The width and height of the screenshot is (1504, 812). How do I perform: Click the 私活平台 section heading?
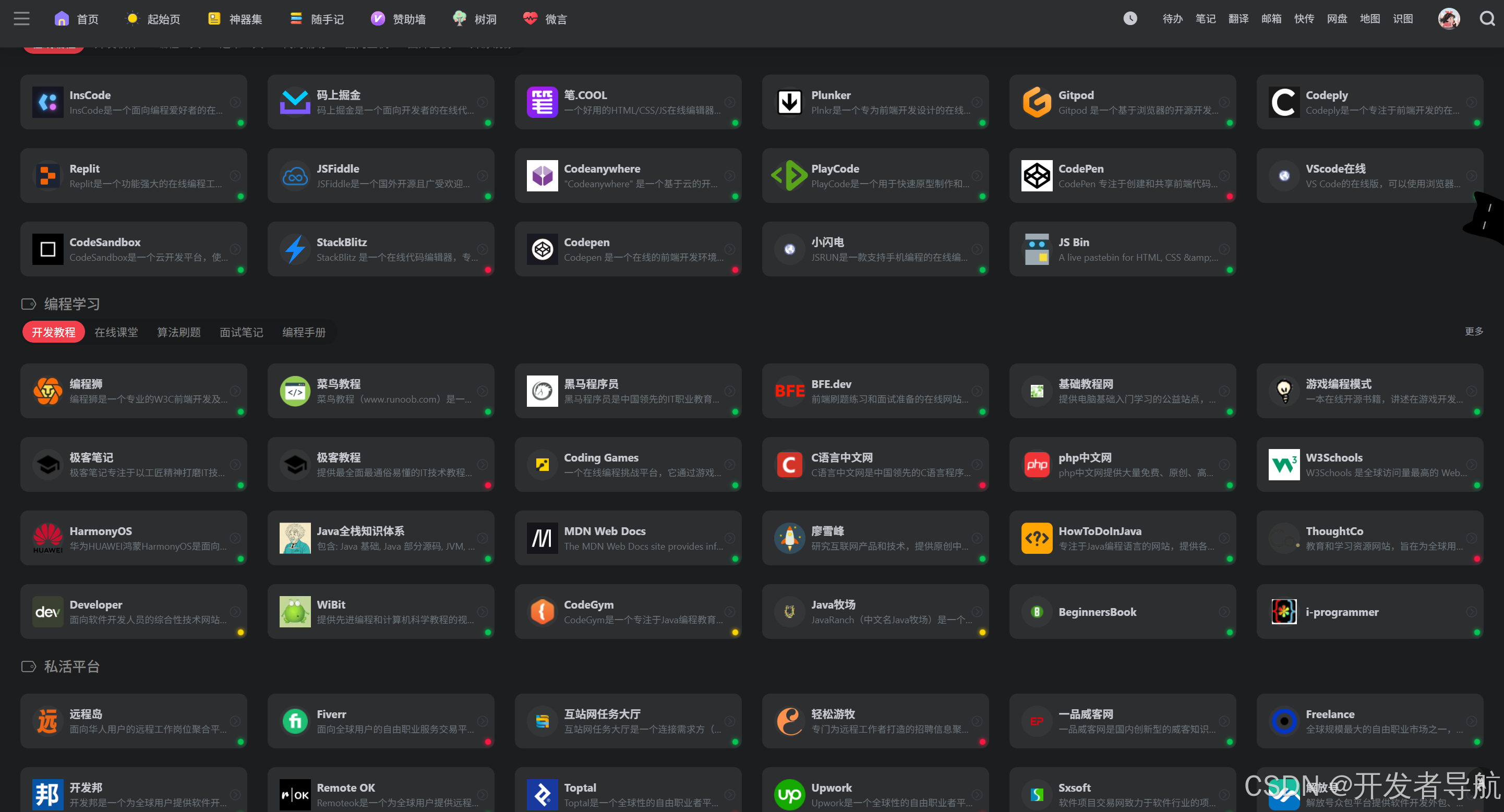click(72, 666)
